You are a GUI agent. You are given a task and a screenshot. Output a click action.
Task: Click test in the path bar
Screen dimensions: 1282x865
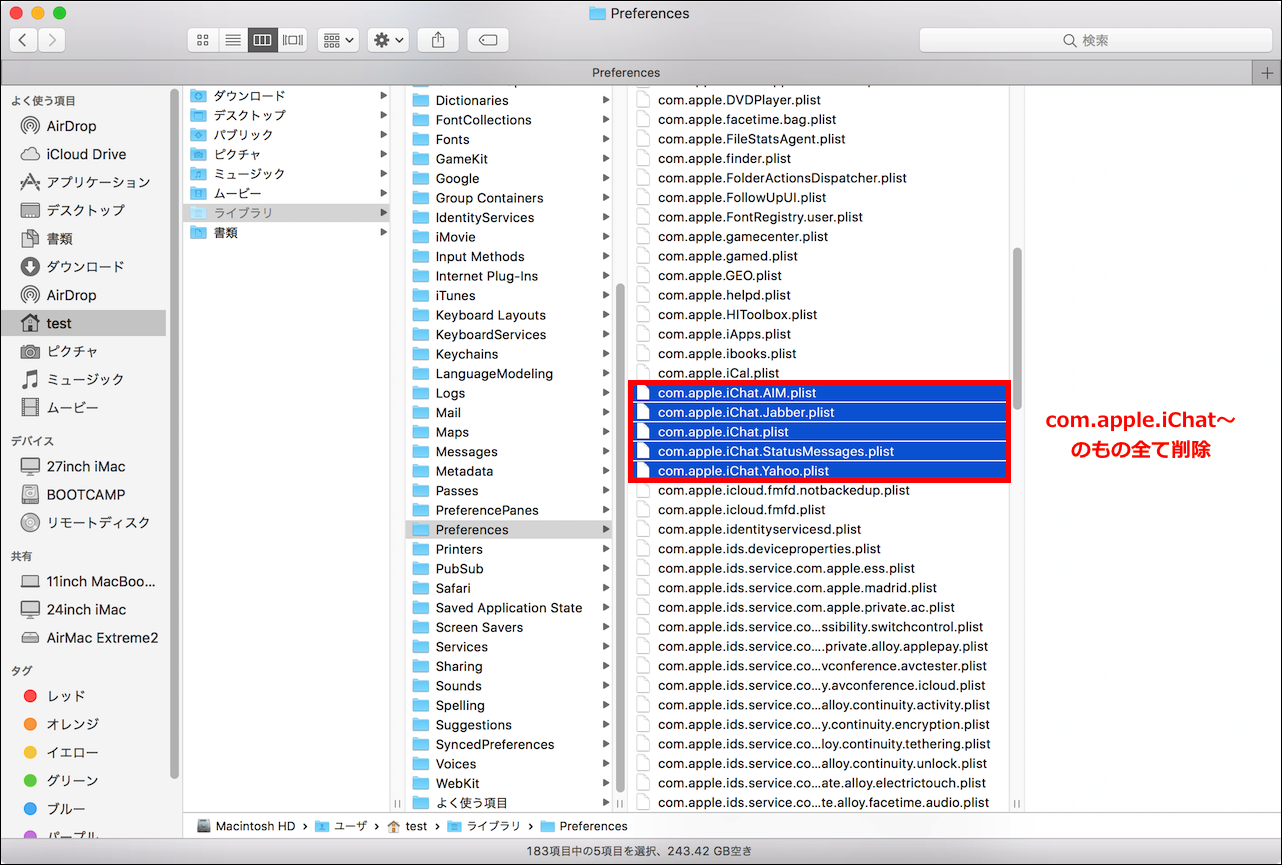[407, 826]
